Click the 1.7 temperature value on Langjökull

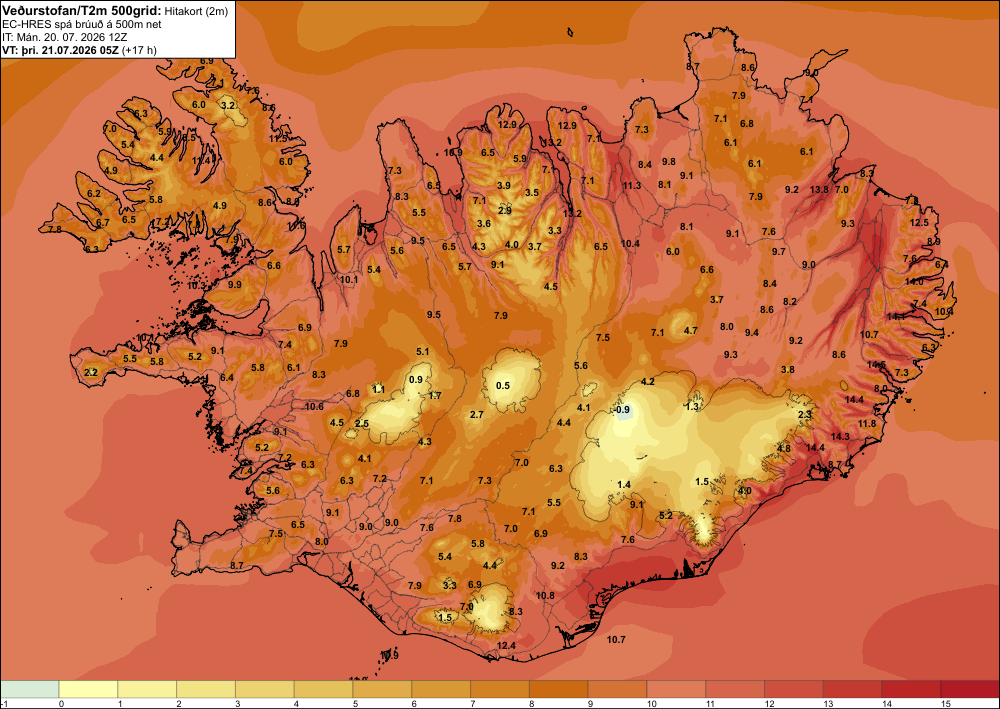[435, 395]
